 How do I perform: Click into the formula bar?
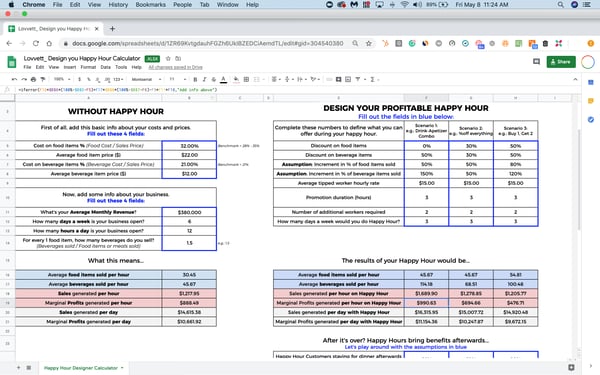[298, 90]
